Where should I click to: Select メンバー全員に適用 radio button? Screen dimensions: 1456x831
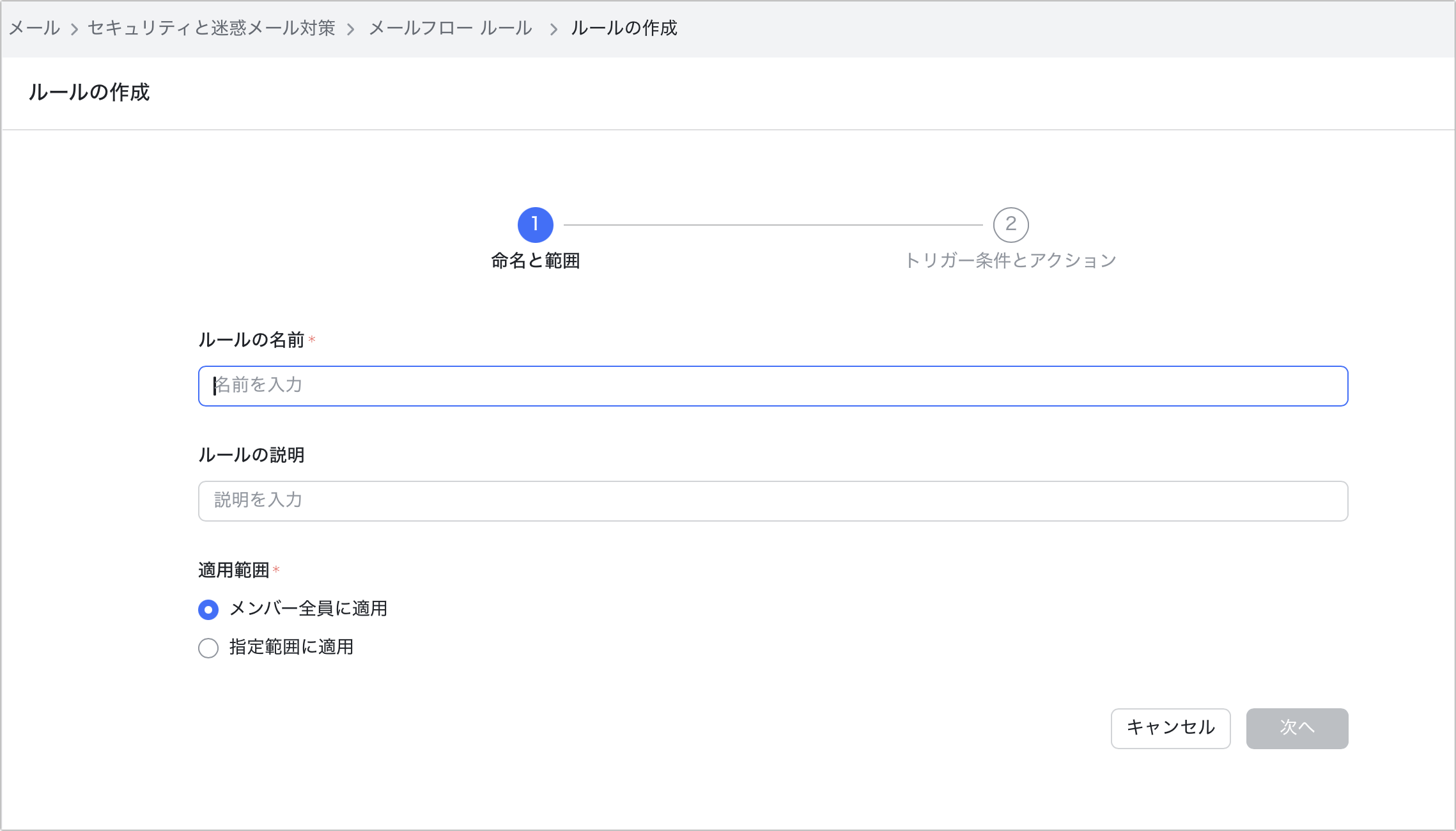click(208, 610)
